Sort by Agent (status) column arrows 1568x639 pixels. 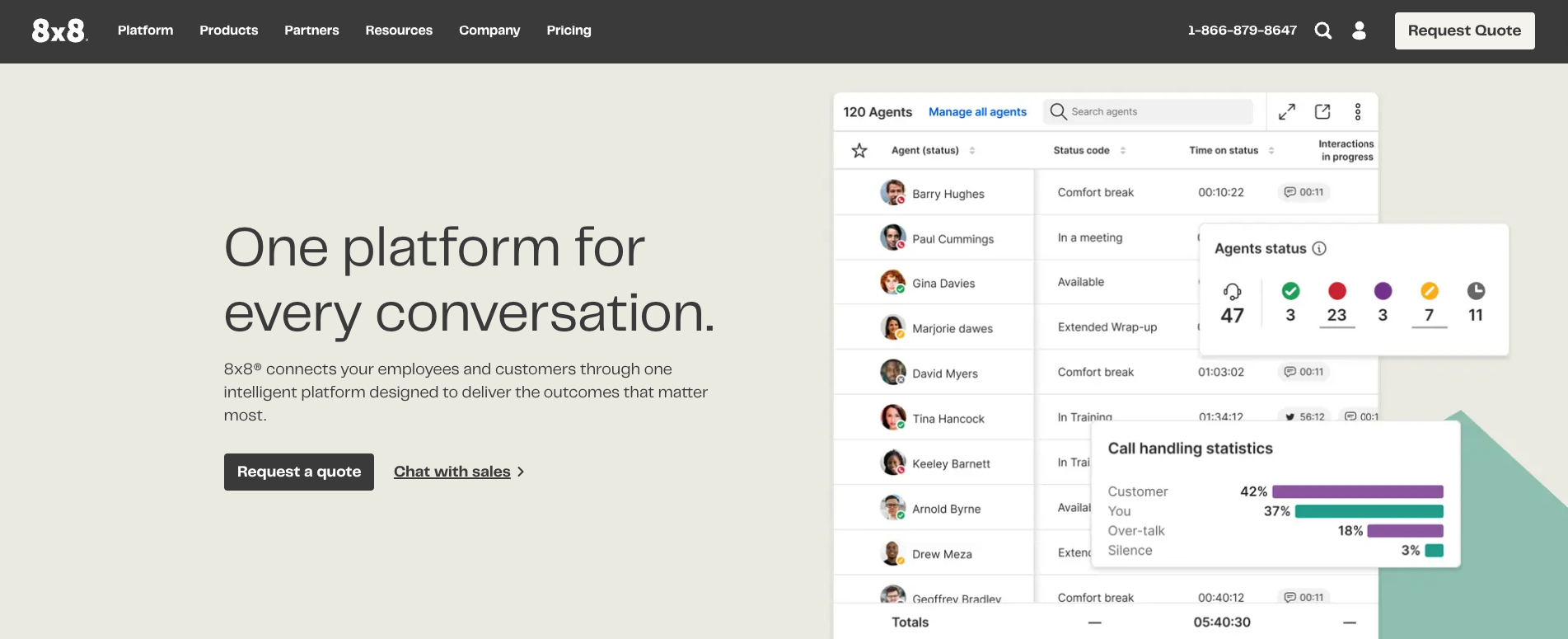(972, 150)
